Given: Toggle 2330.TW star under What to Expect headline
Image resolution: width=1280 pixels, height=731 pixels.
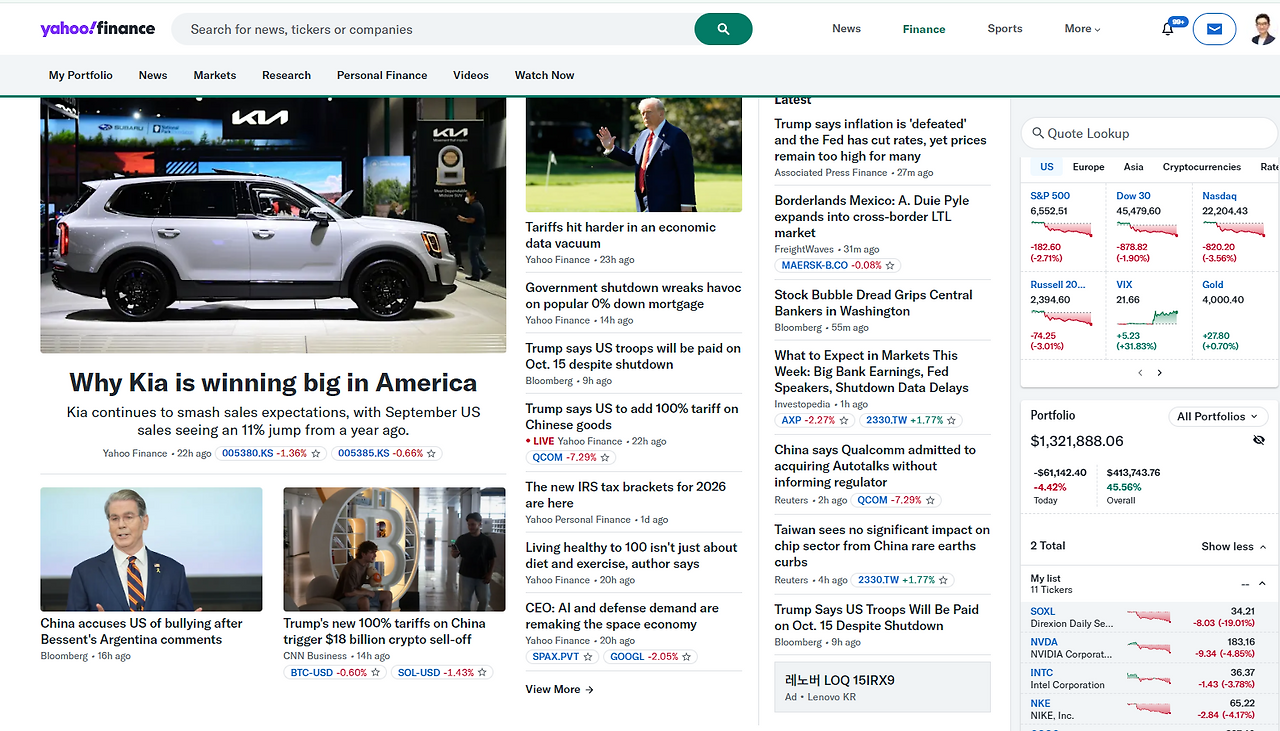Looking at the screenshot, I should pos(952,420).
